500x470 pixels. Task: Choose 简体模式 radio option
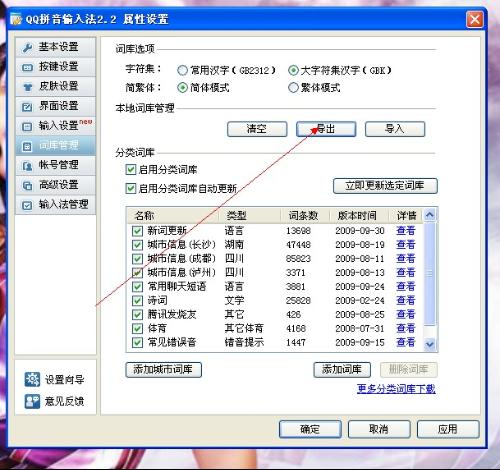pos(182,88)
